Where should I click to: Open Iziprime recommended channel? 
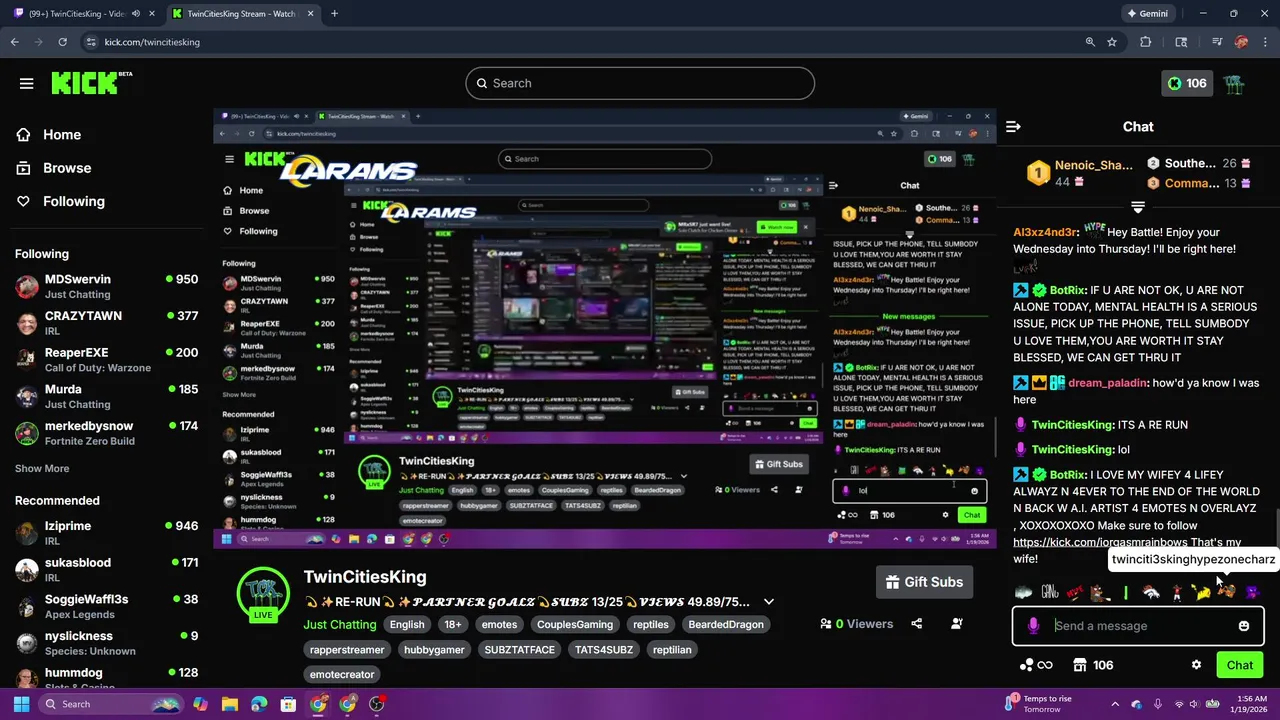click(107, 533)
